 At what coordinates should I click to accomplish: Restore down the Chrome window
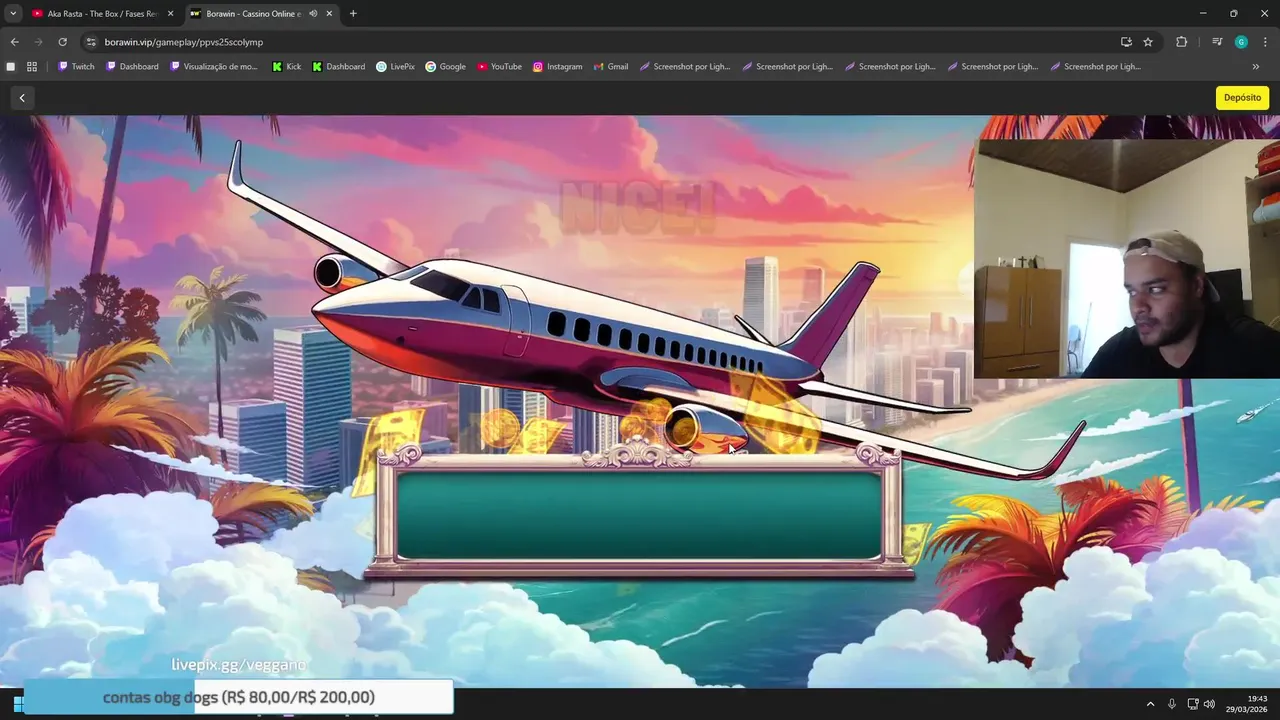(1234, 13)
